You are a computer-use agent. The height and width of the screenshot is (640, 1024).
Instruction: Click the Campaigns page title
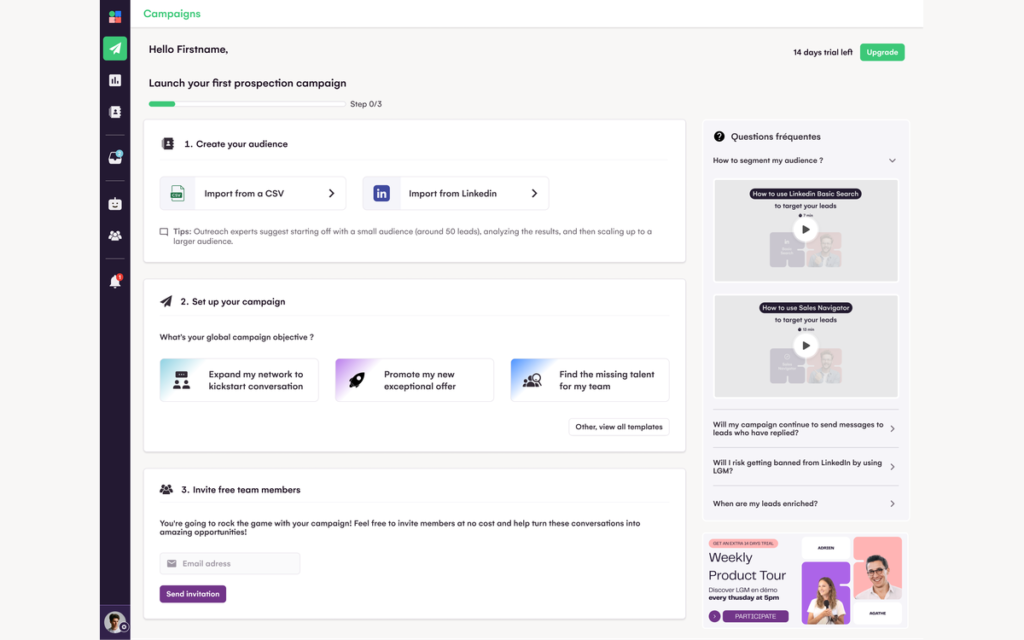click(x=172, y=14)
